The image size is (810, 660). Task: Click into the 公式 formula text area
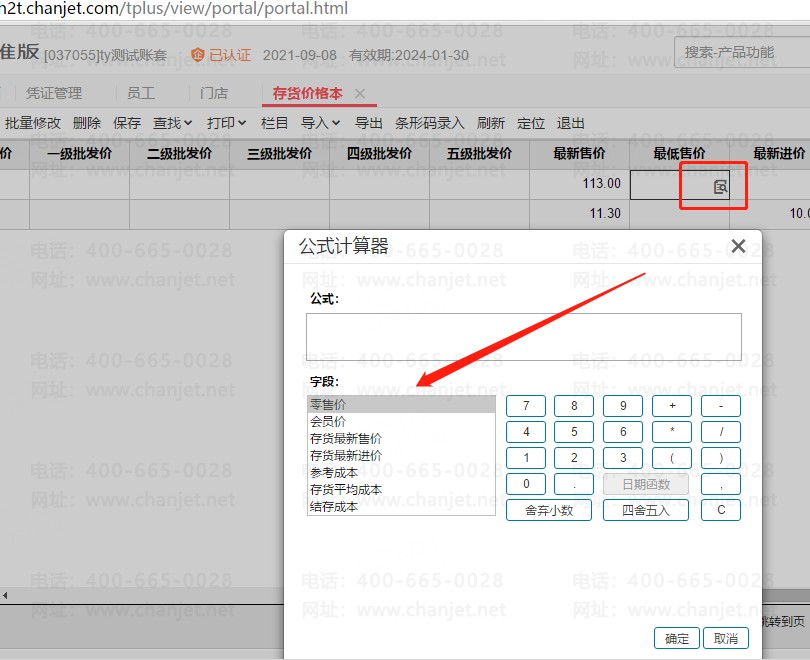524,337
